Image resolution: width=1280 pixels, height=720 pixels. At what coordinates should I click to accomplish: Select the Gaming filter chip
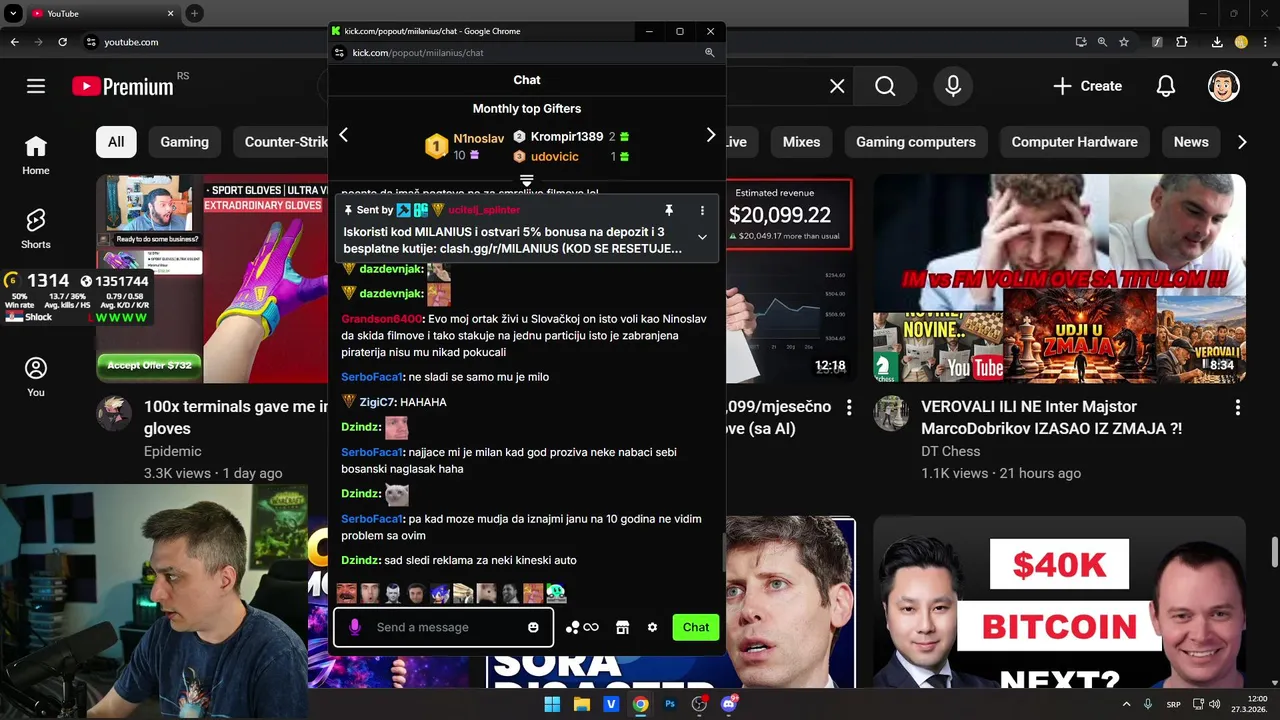184,142
